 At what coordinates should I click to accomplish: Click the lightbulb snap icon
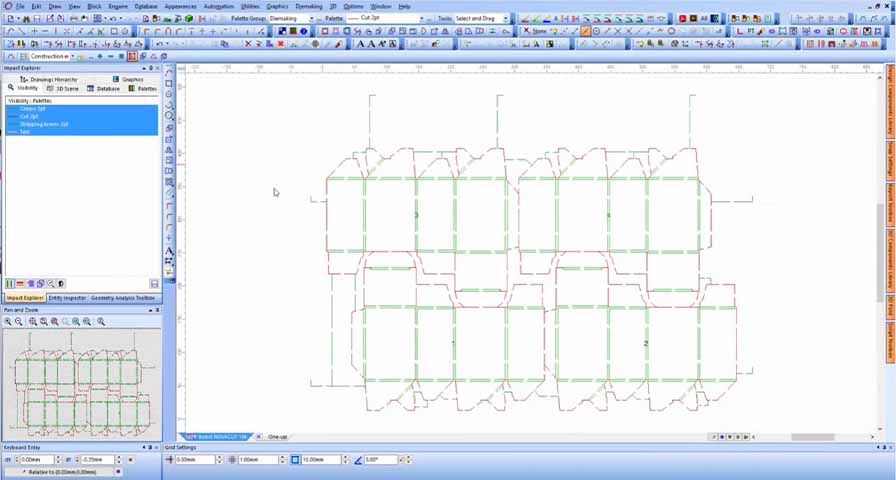553,31
